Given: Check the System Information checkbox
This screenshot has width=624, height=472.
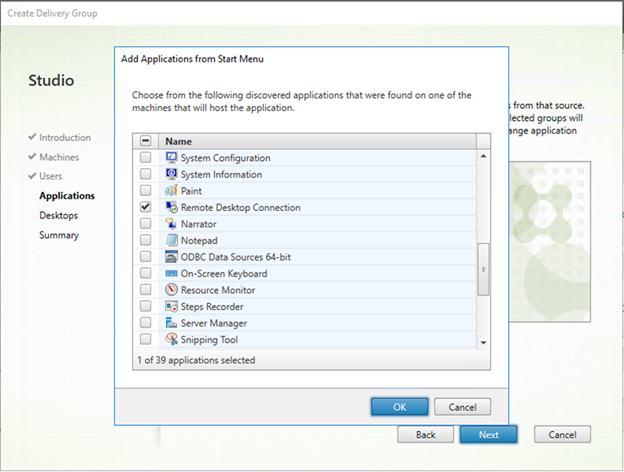Looking at the screenshot, I should (x=146, y=174).
